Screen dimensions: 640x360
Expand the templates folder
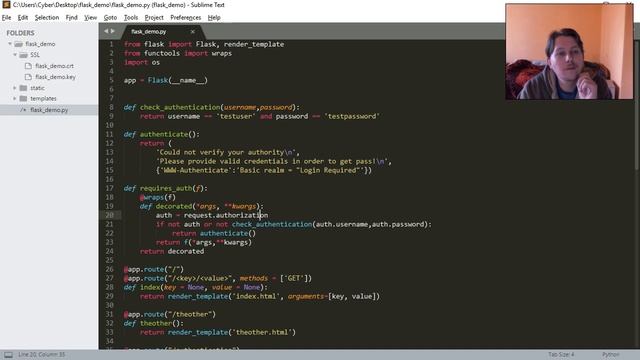click(15, 98)
